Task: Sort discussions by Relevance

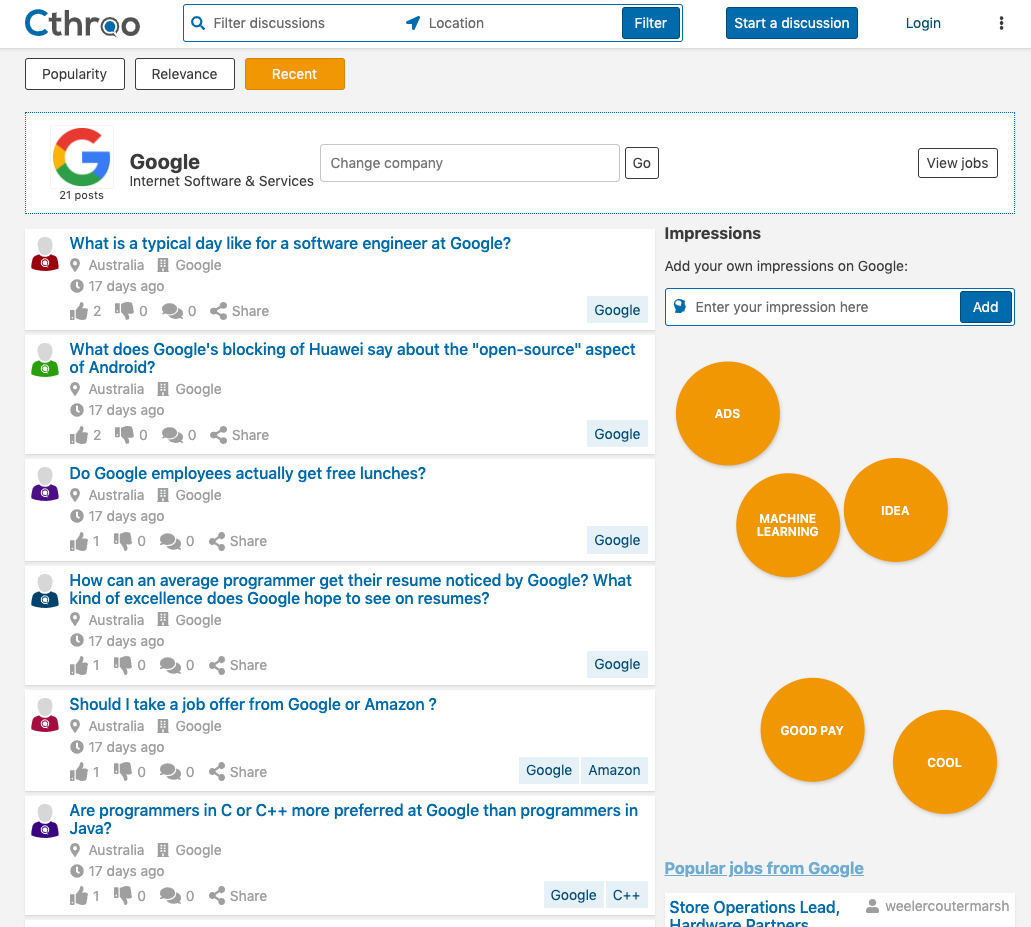Action: (x=185, y=74)
